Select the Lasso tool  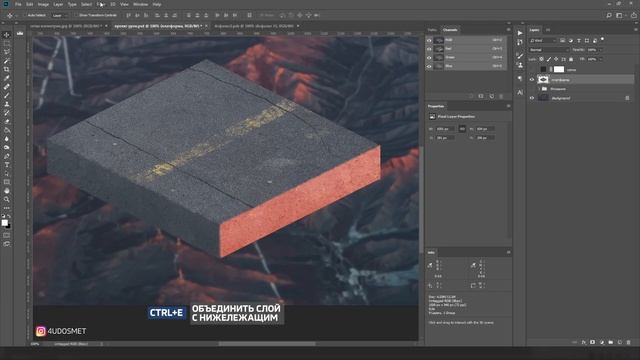click(6, 52)
